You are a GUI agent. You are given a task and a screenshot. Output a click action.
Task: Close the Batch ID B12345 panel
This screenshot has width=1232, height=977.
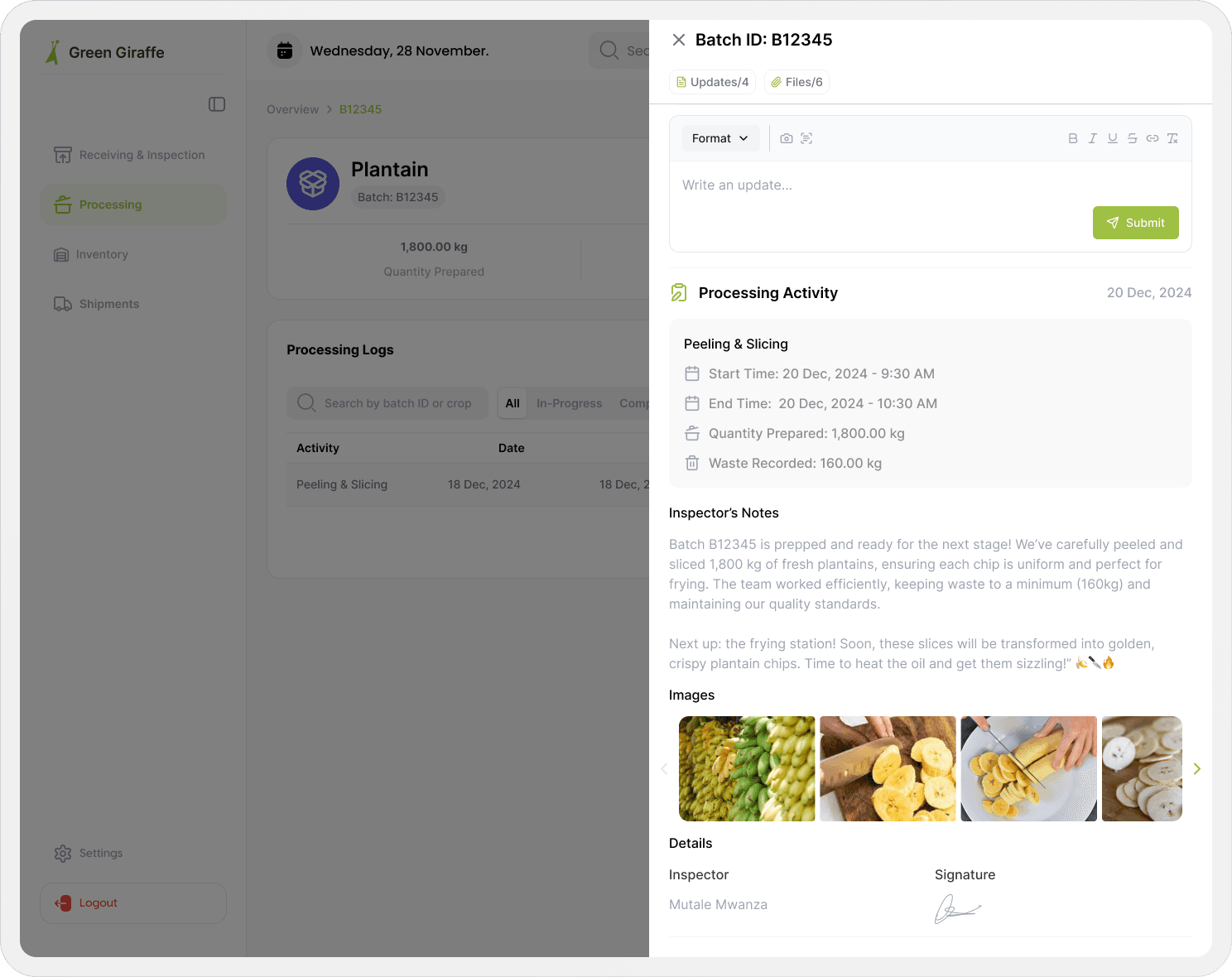(x=679, y=40)
